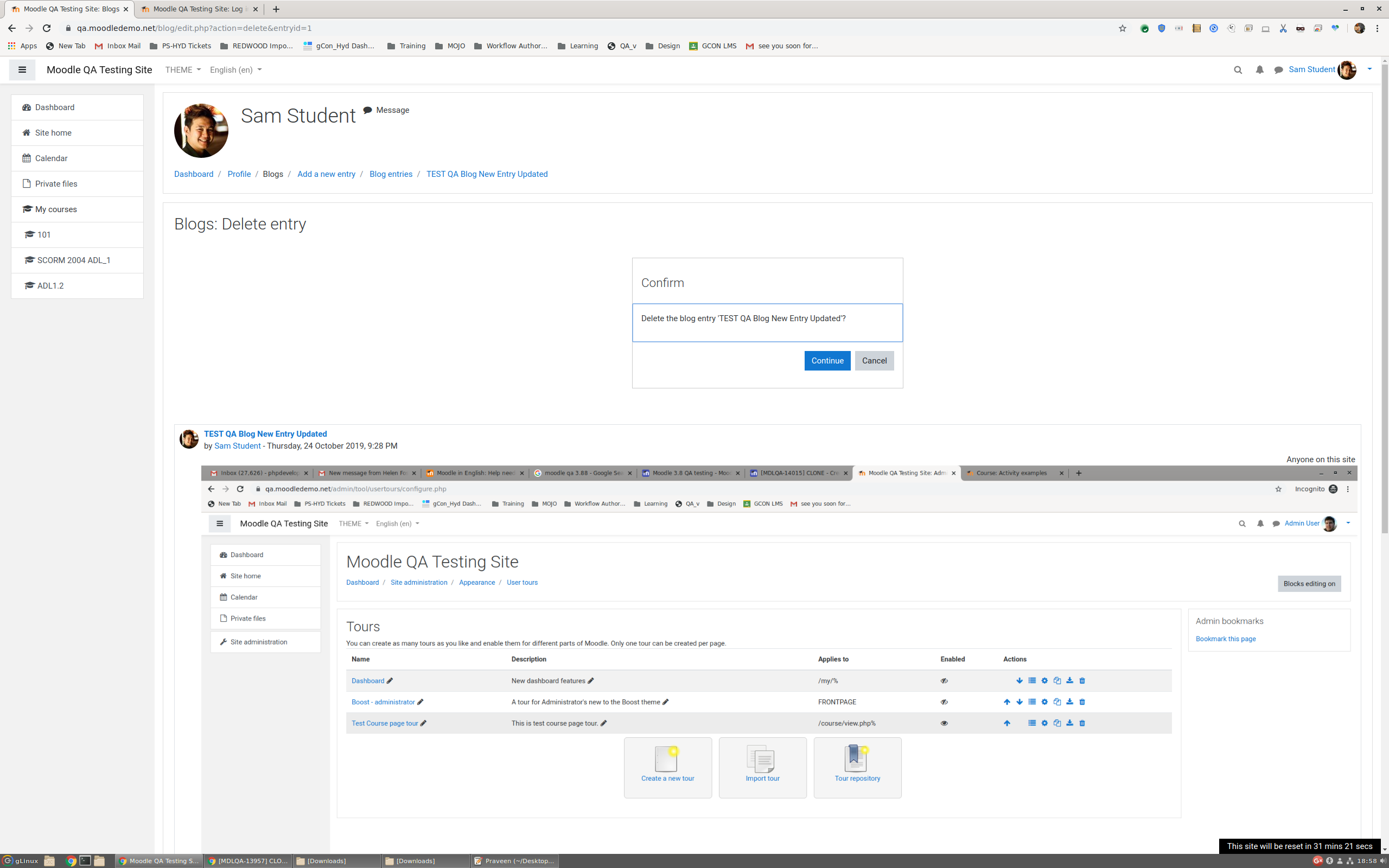1389x868 pixels.
Task: Click the scissors extension icon
Action: (1283, 28)
